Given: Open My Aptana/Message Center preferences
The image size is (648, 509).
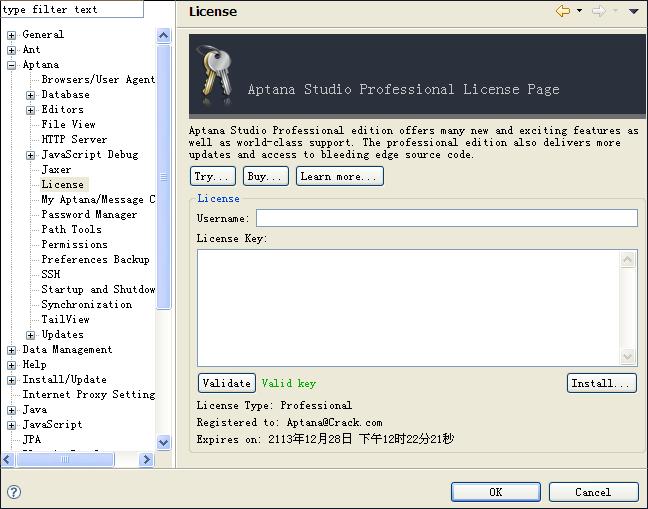Looking at the screenshot, I should (x=98, y=199).
